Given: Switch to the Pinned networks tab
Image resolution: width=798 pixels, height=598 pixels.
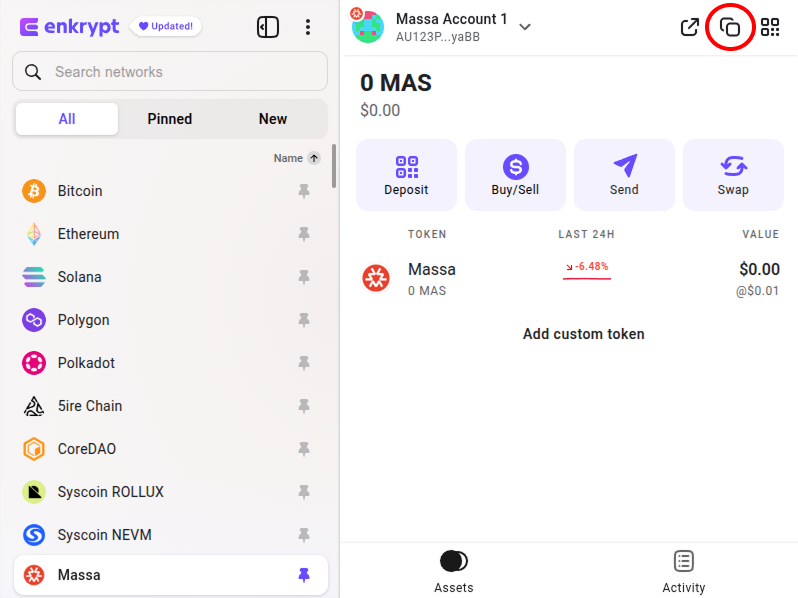Looking at the screenshot, I should click(170, 119).
